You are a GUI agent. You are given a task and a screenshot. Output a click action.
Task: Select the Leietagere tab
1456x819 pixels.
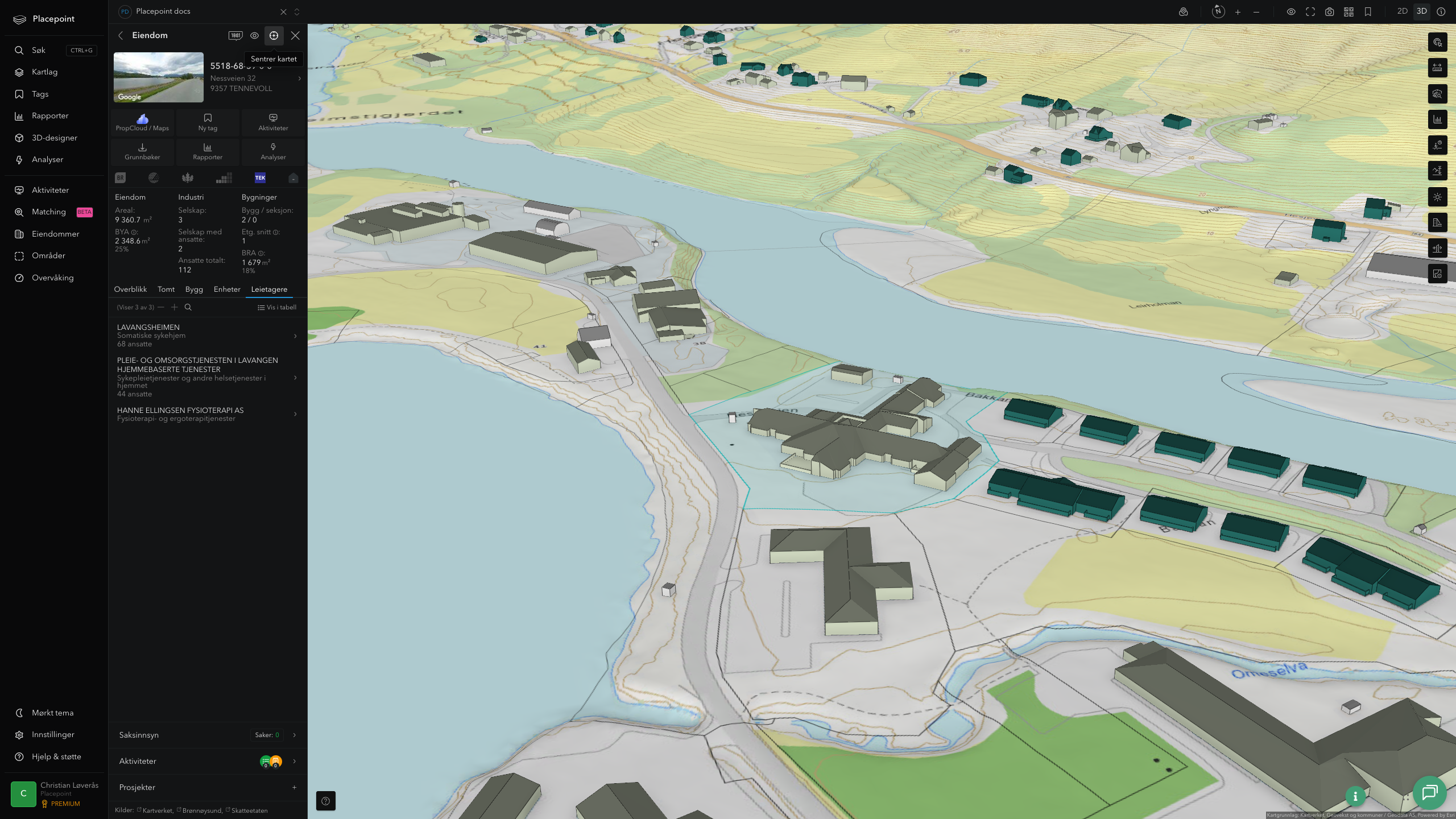tap(269, 289)
